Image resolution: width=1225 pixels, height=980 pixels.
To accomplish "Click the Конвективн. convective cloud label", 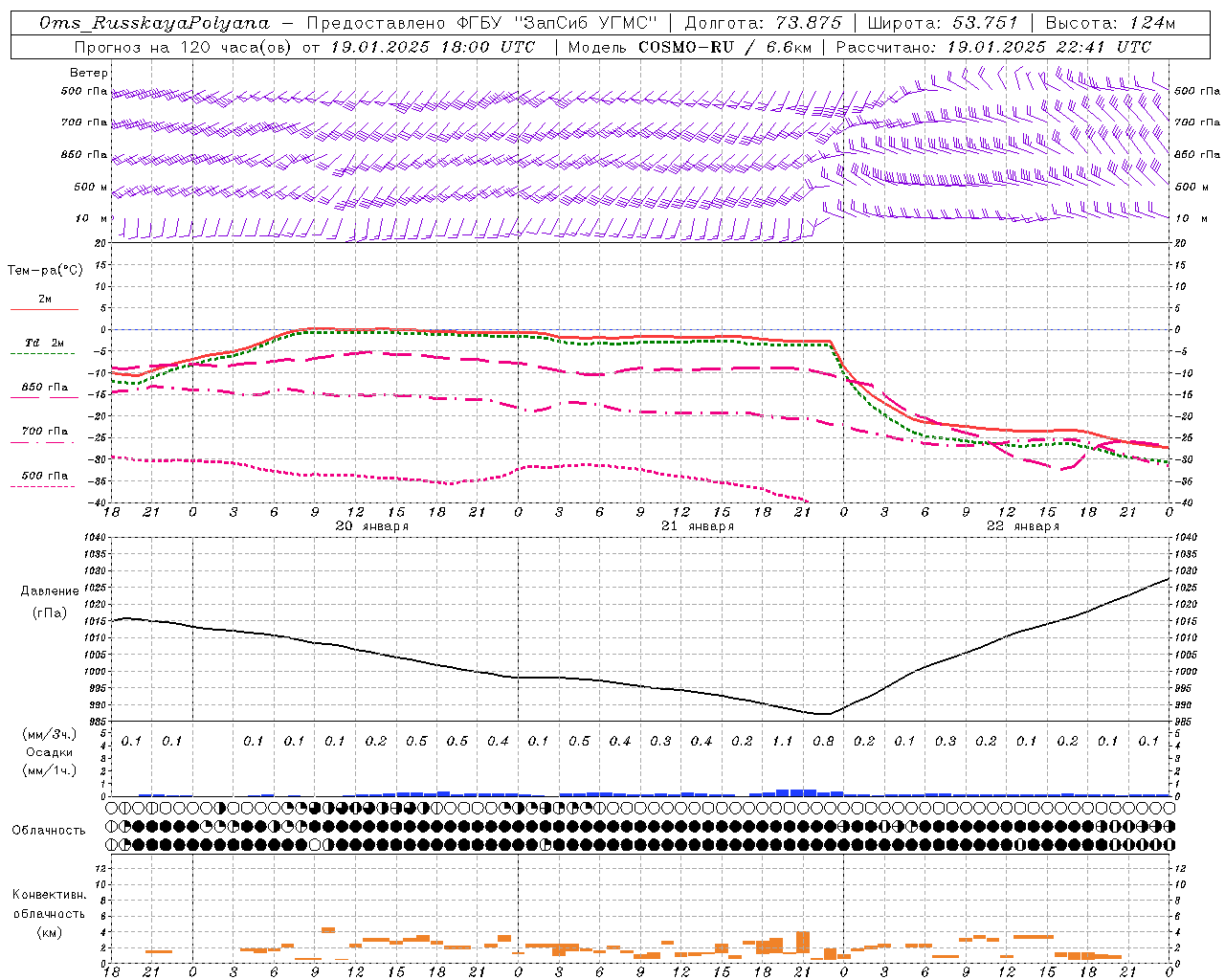I will (50, 895).
